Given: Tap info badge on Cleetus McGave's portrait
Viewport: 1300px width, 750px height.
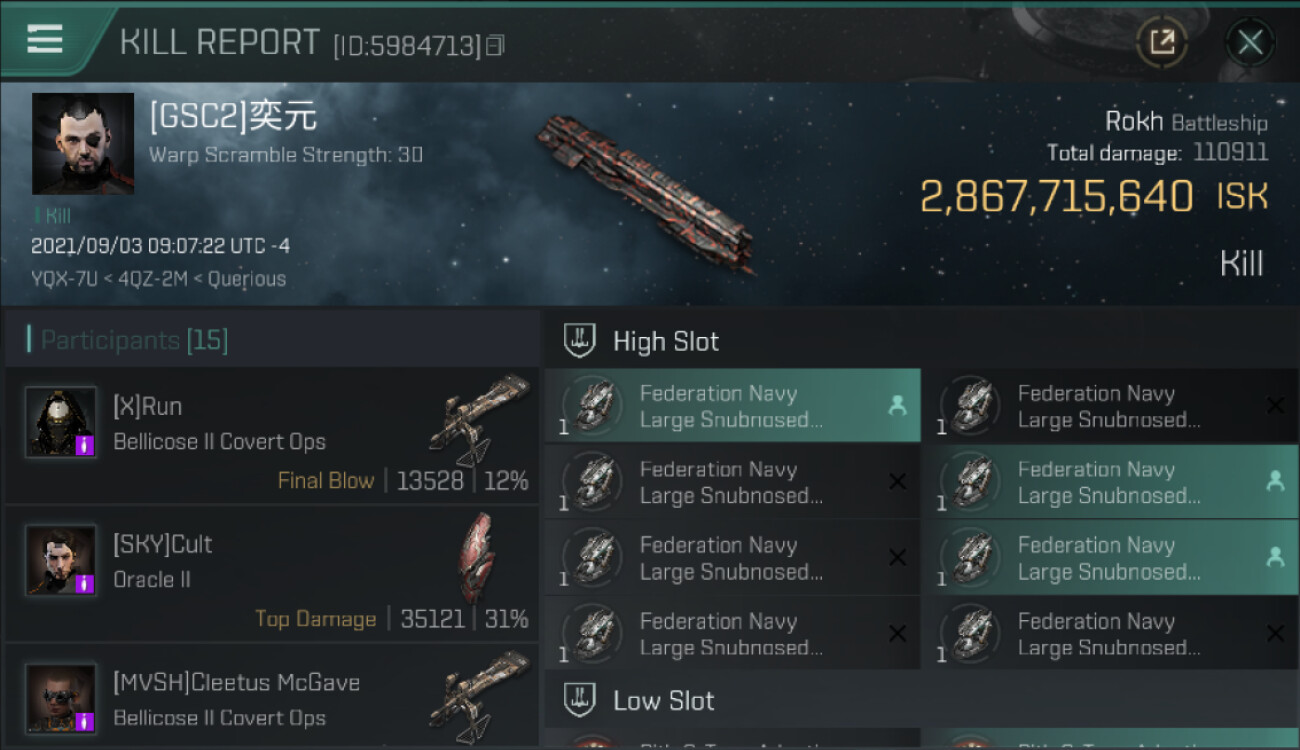Looking at the screenshot, I should [85, 721].
